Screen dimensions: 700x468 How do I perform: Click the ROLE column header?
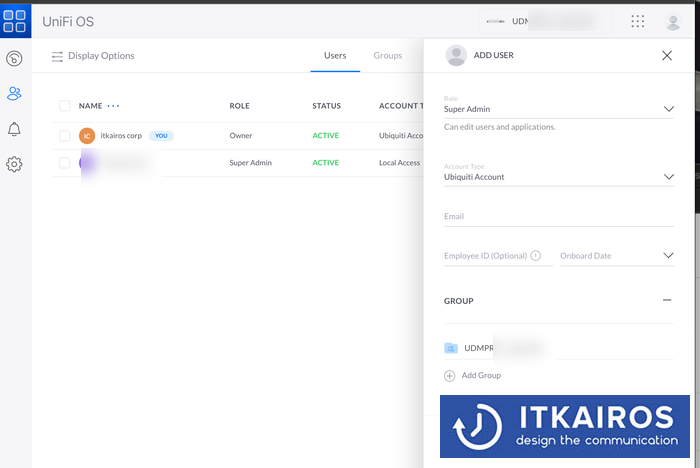coord(239,106)
